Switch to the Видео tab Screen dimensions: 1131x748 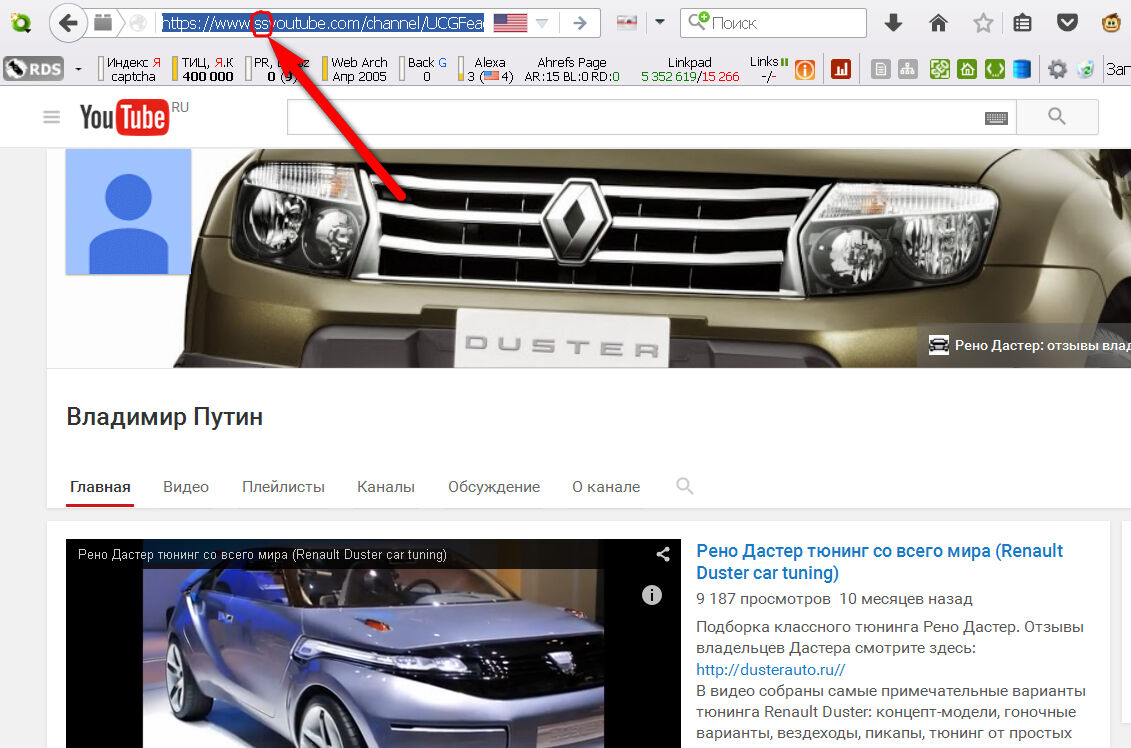point(186,487)
